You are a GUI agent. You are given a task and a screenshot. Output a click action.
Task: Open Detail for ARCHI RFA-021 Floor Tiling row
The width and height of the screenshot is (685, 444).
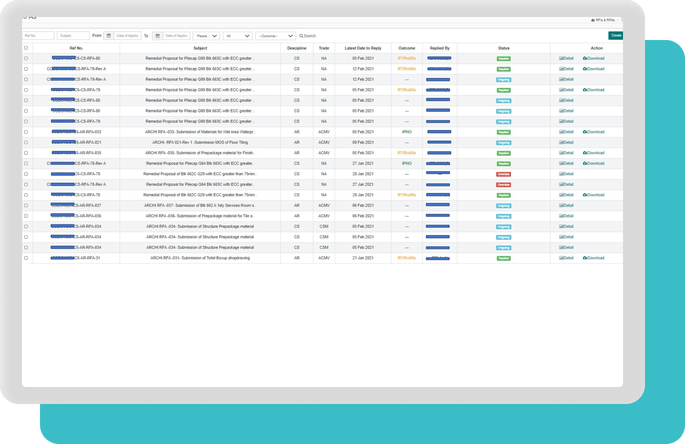click(x=566, y=142)
